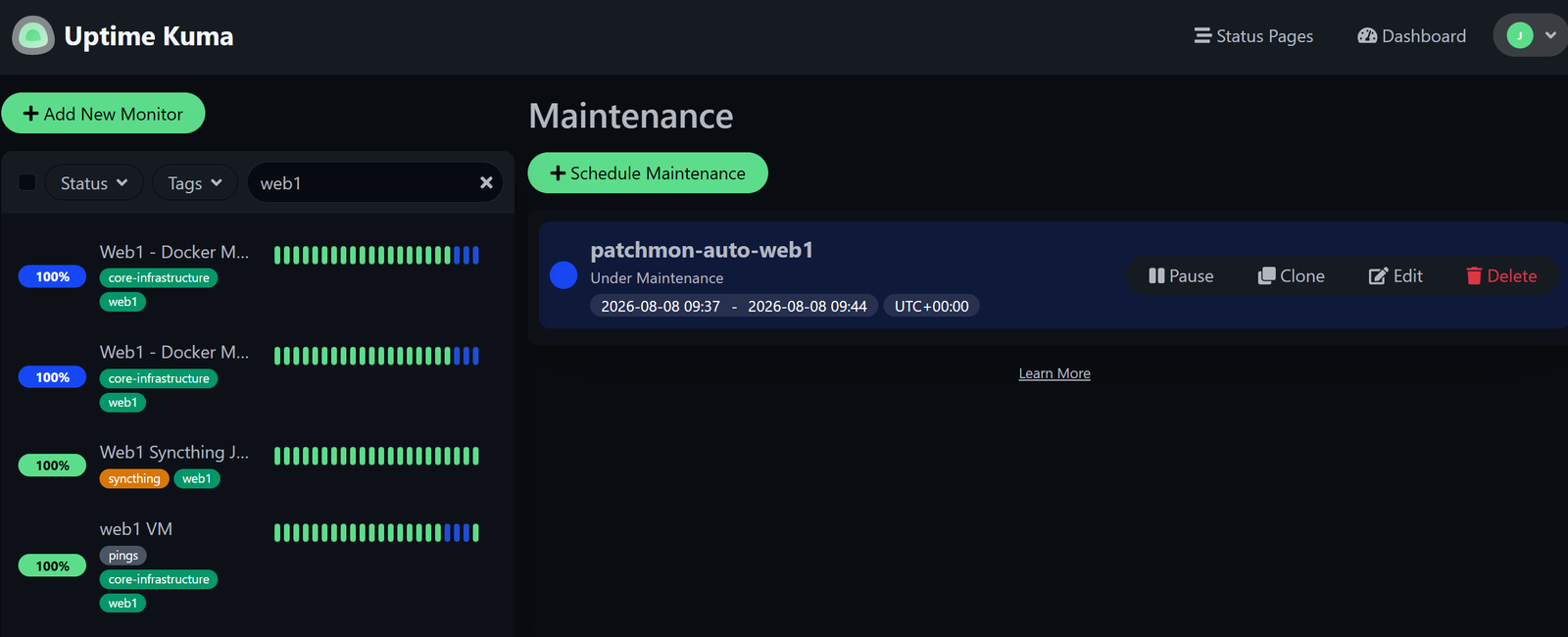Image resolution: width=1568 pixels, height=637 pixels.
Task: Click Add New Monitor button
Action: click(x=103, y=114)
